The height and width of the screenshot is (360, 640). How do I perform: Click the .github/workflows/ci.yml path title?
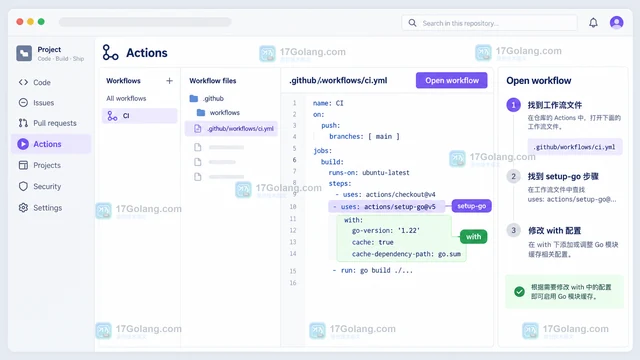point(338,81)
